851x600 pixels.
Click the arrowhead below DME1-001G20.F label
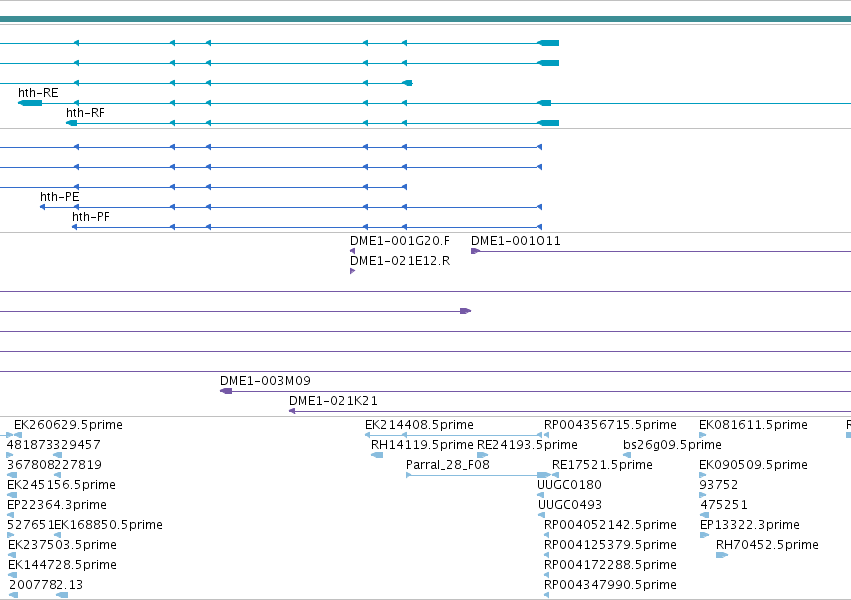pos(353,251)
